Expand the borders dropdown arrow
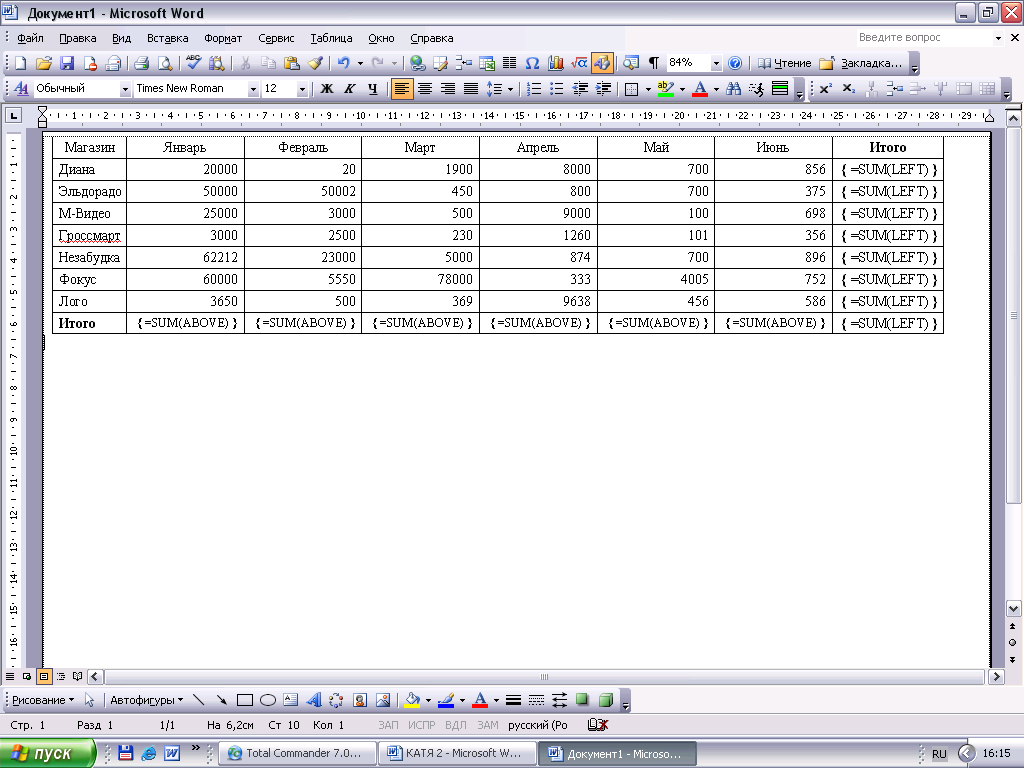The image size is (1024, 768). pos(648,89)
